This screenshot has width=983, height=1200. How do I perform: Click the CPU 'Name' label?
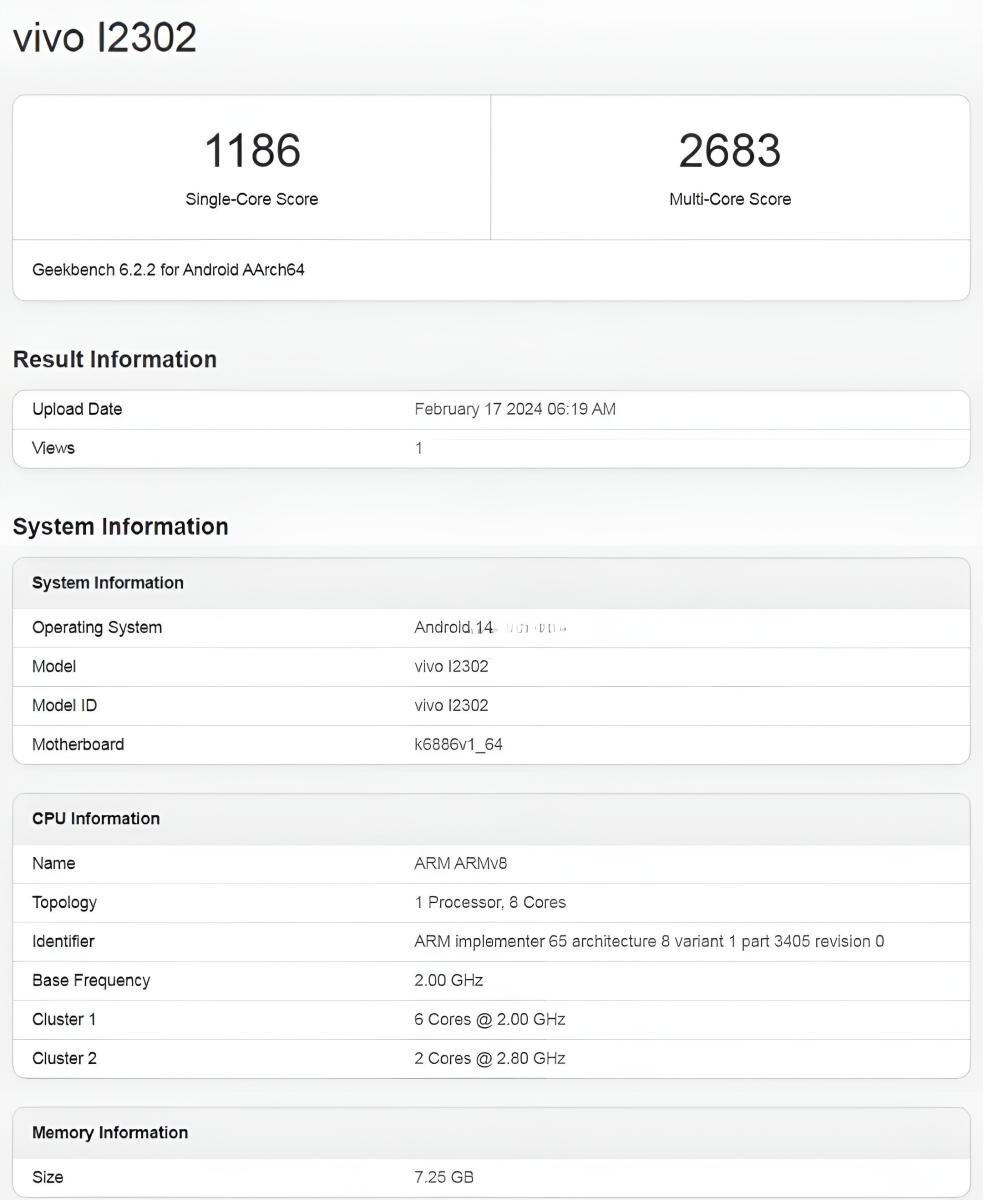(x=54, y=863)
